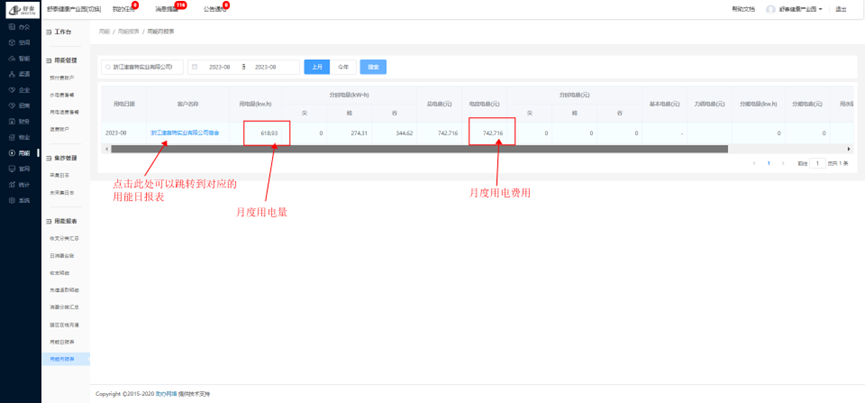
Task: Open 工作台 in the submenu
Action: 59,33
